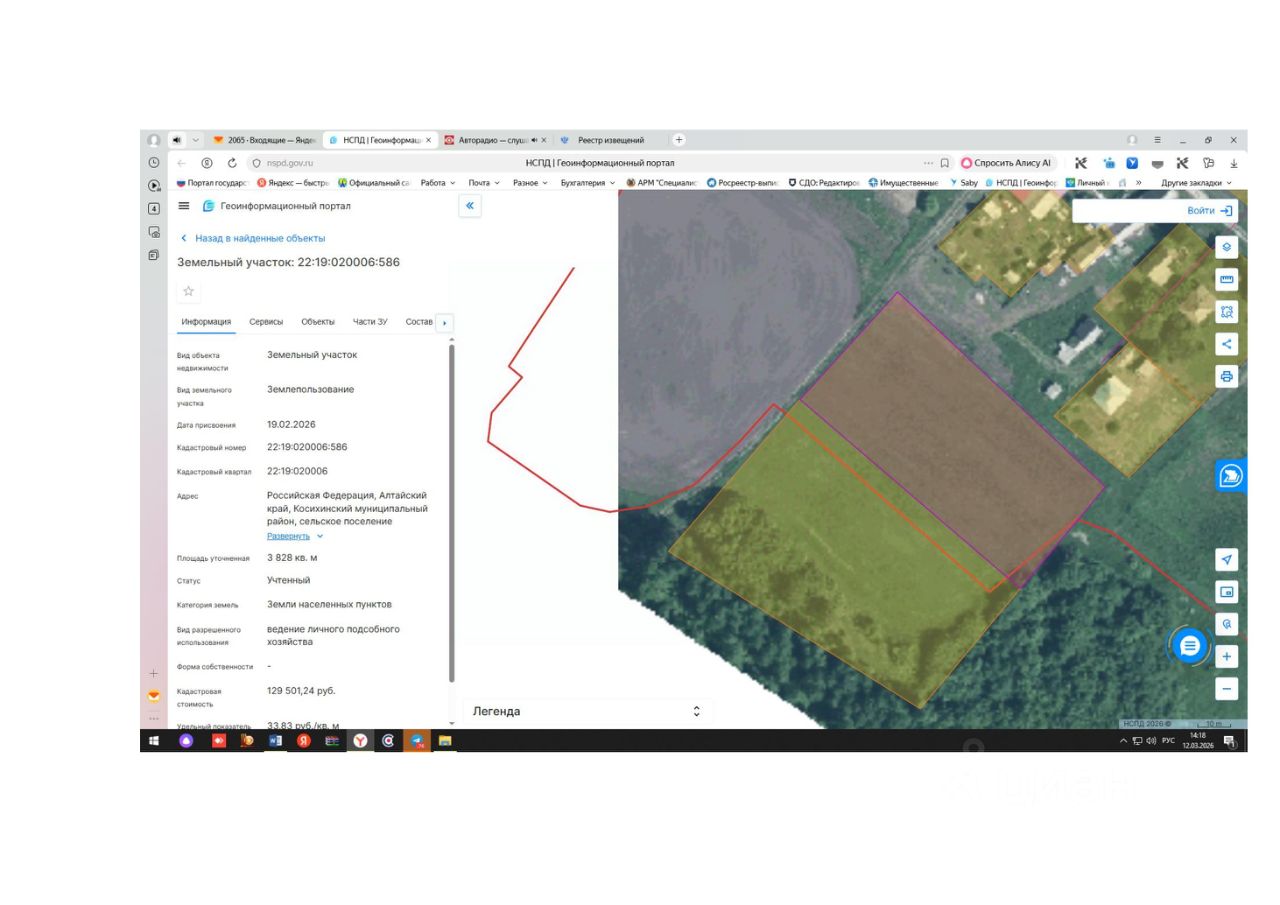
Task: Close the НСПД Геоинформационный browser tab
Action: coord(429,140)
